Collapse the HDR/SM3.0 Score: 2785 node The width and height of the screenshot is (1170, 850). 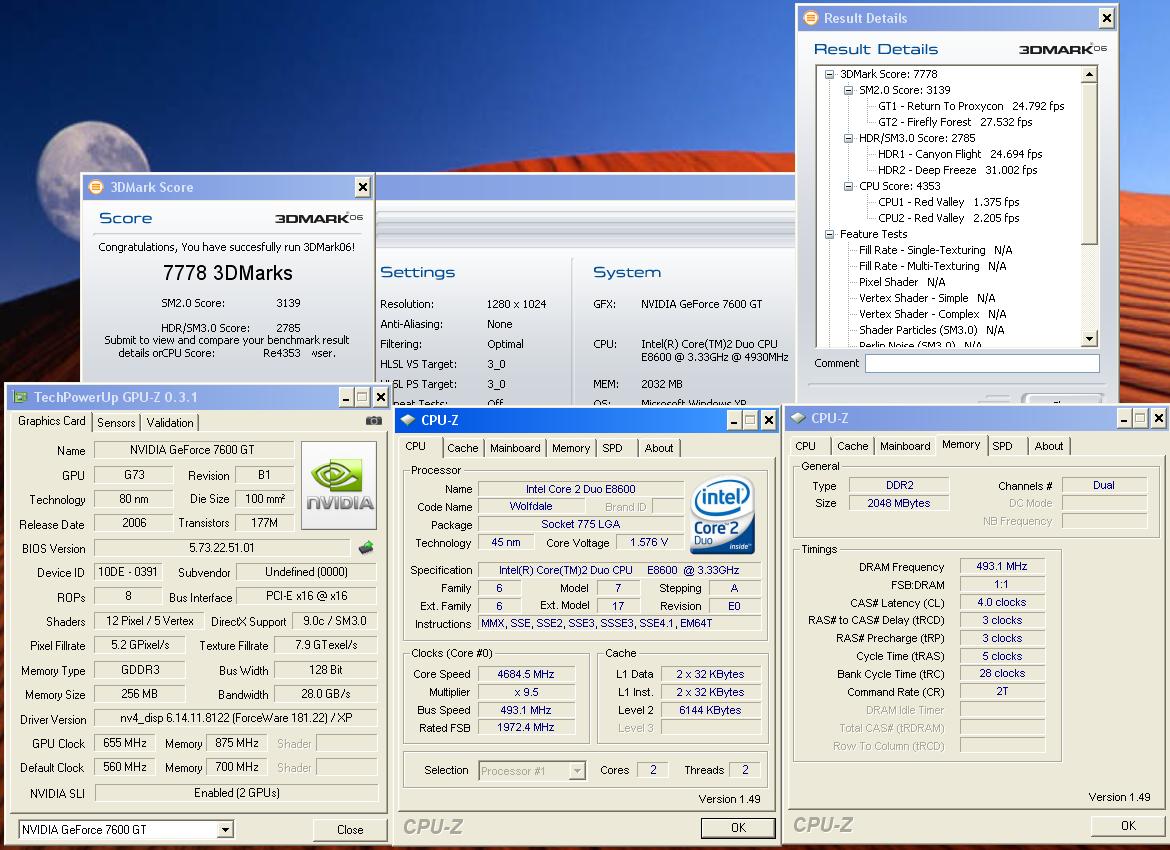point(848,138)
